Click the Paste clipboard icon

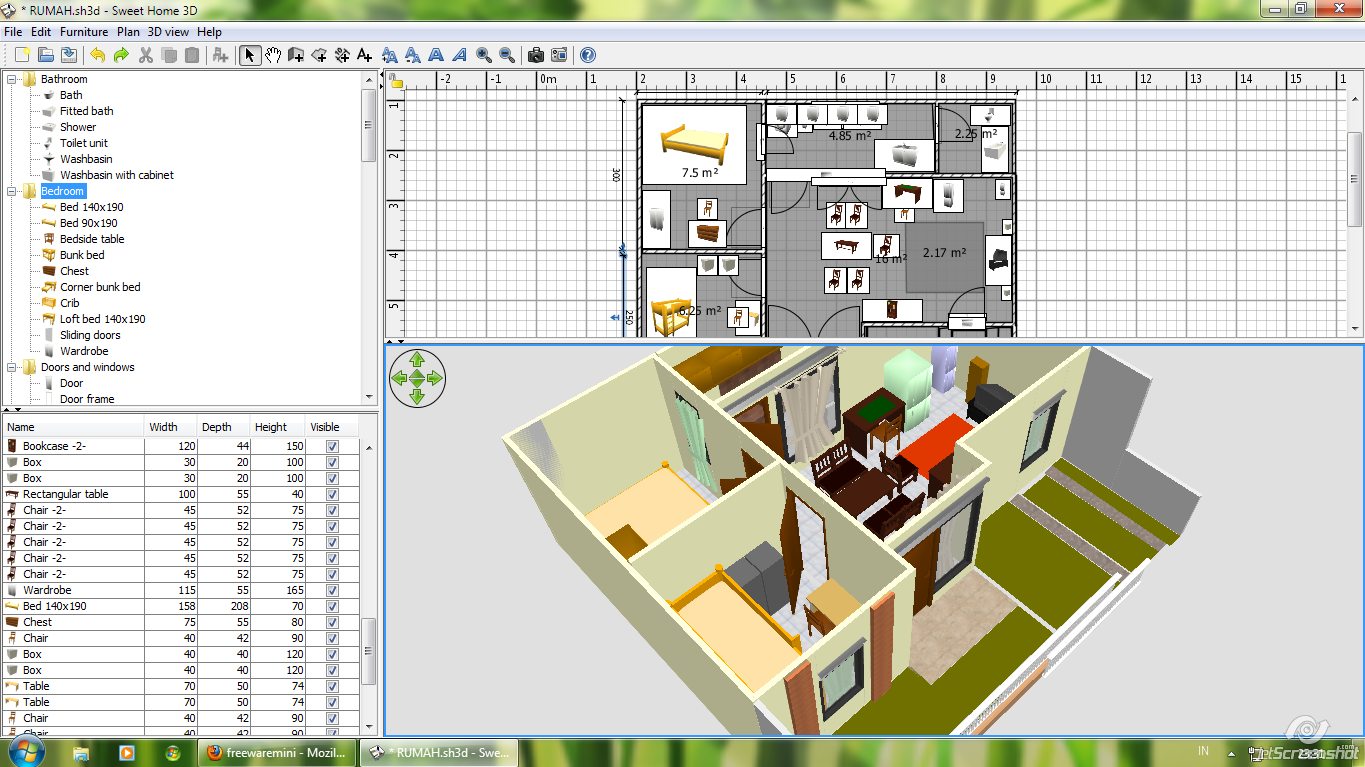193,55
